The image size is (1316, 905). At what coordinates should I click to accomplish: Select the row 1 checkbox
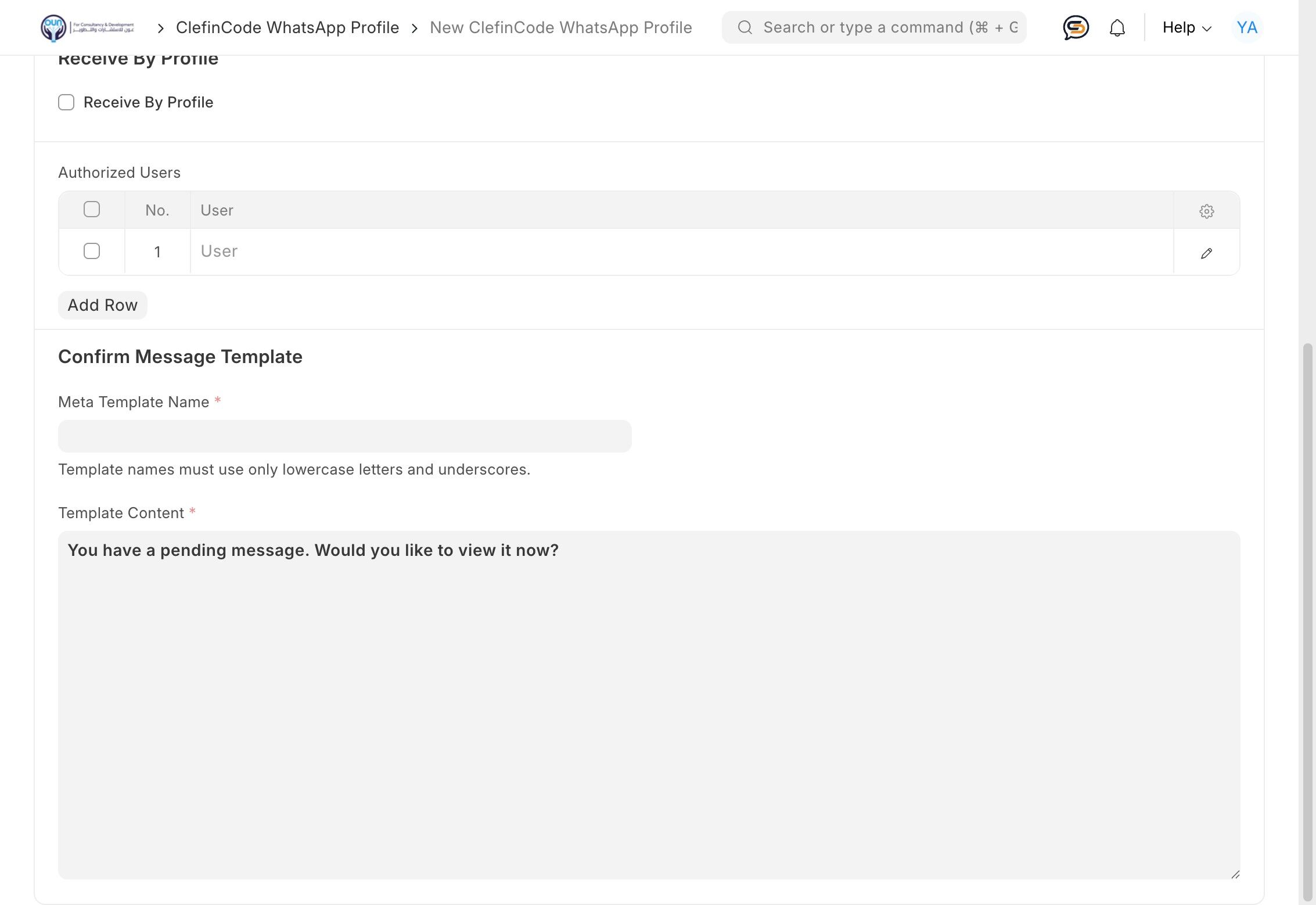pyautogui.click(x=92, y=251)
